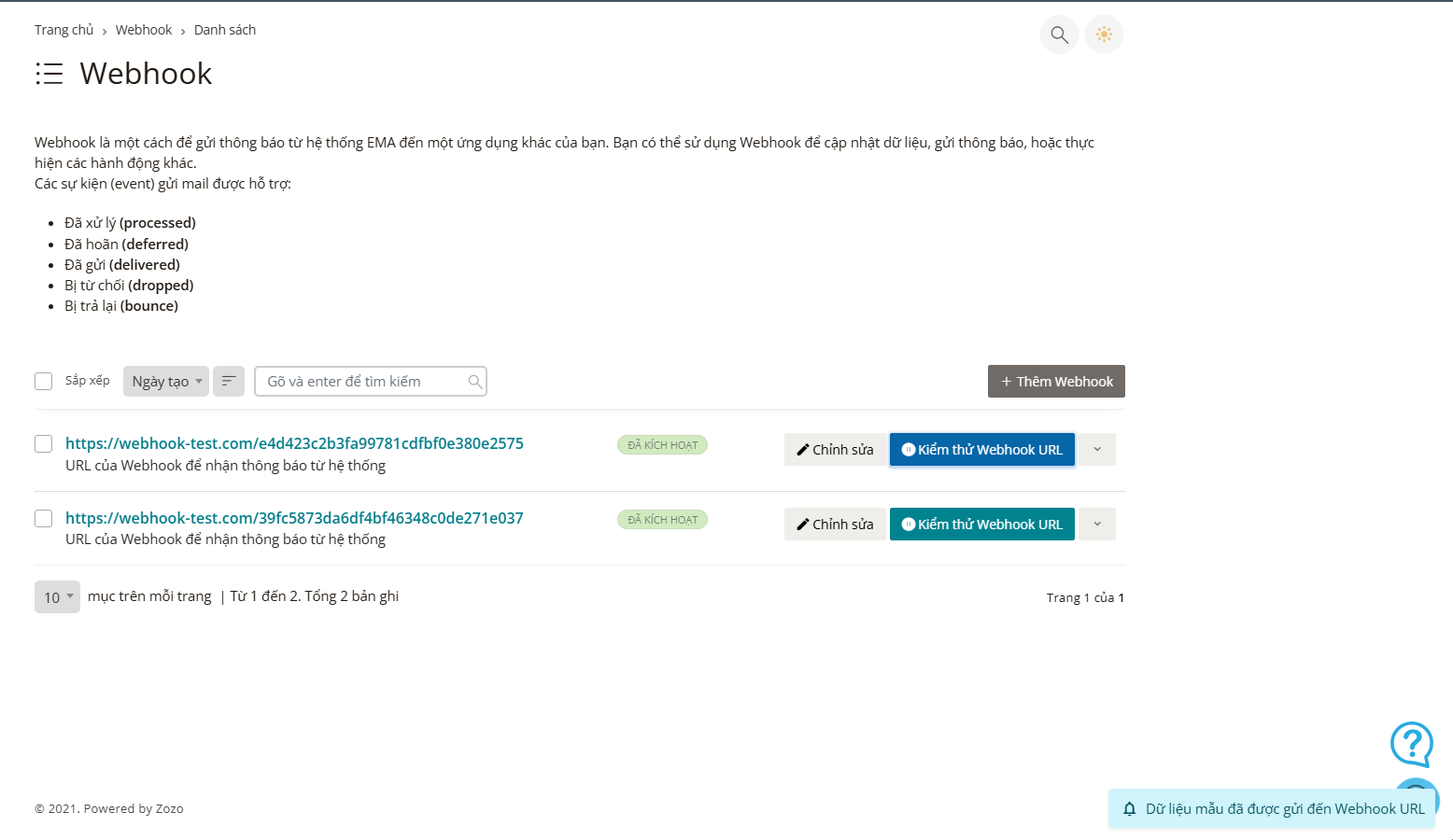Click the Powered by Zozo footer text
This screenshot has height=840, width=1453.
(134, 808)
